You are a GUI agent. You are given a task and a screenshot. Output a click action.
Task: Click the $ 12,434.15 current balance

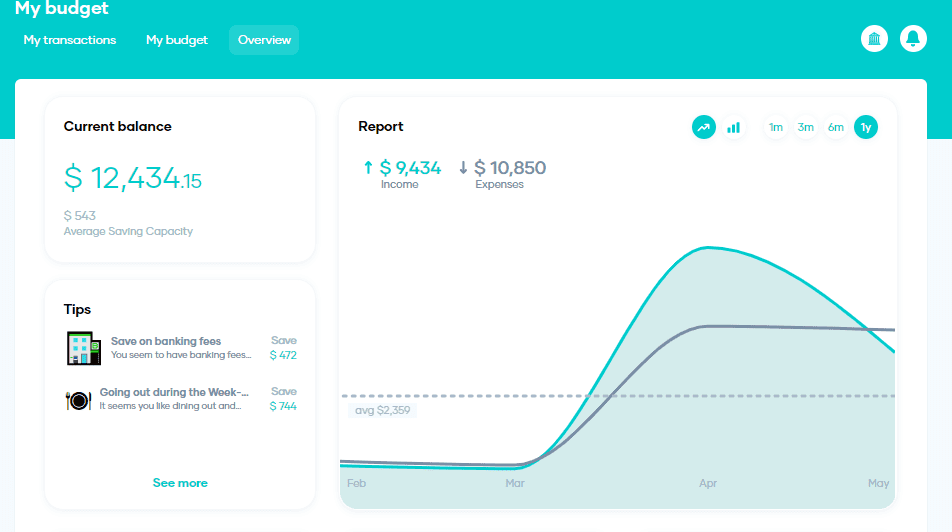(133, 179)
